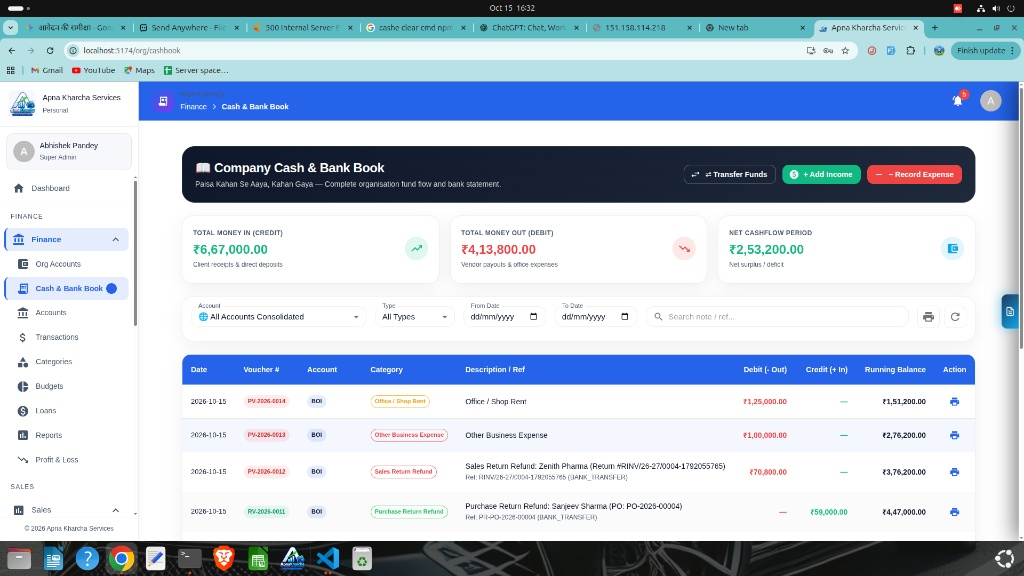Click the Finance breadcrumb link
Screen dimensions: 1024x576
[193, 106]
